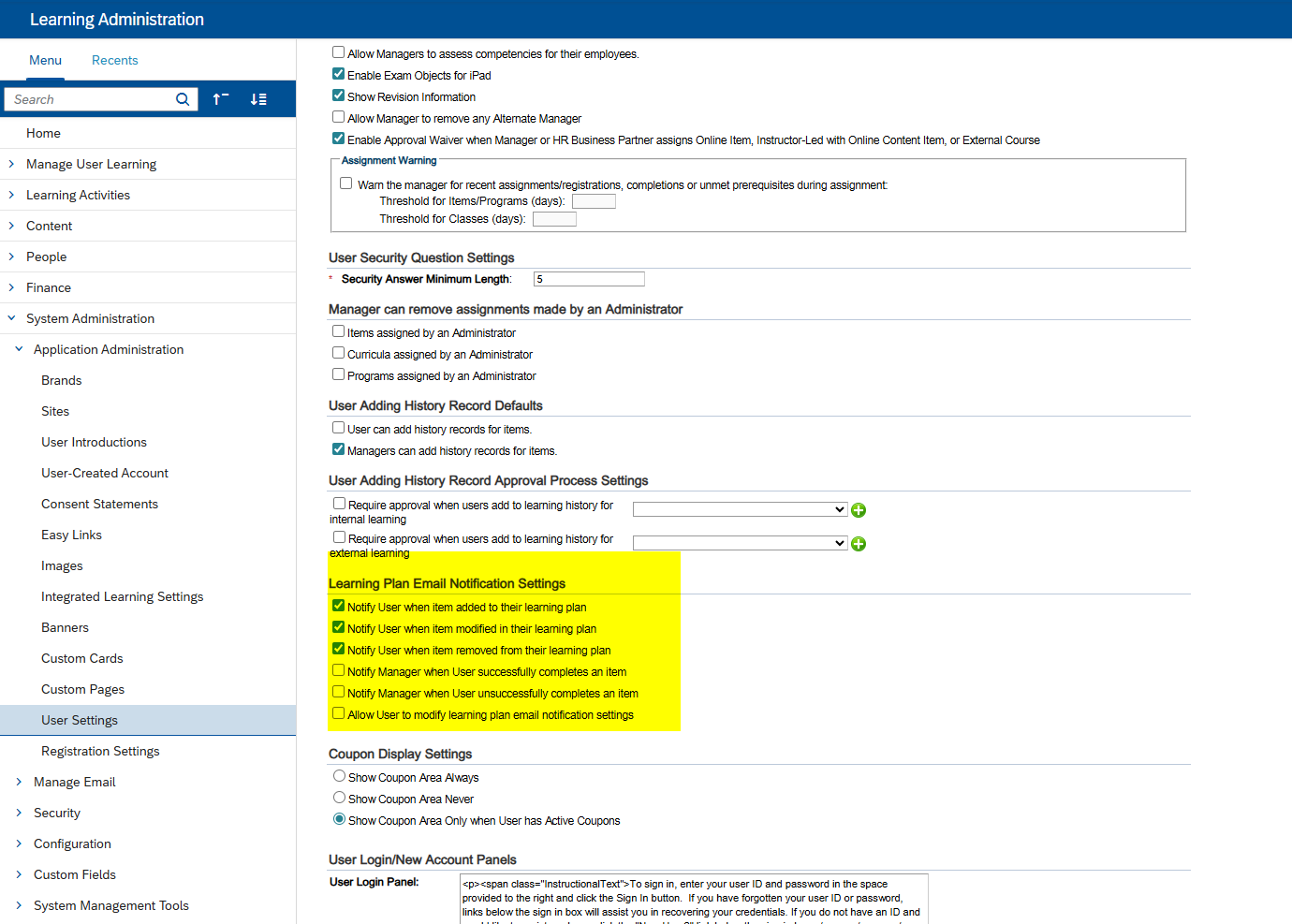Expand the Manage User Learning menu section
Screen dimensions: 1292x924
tap(11, 164)
